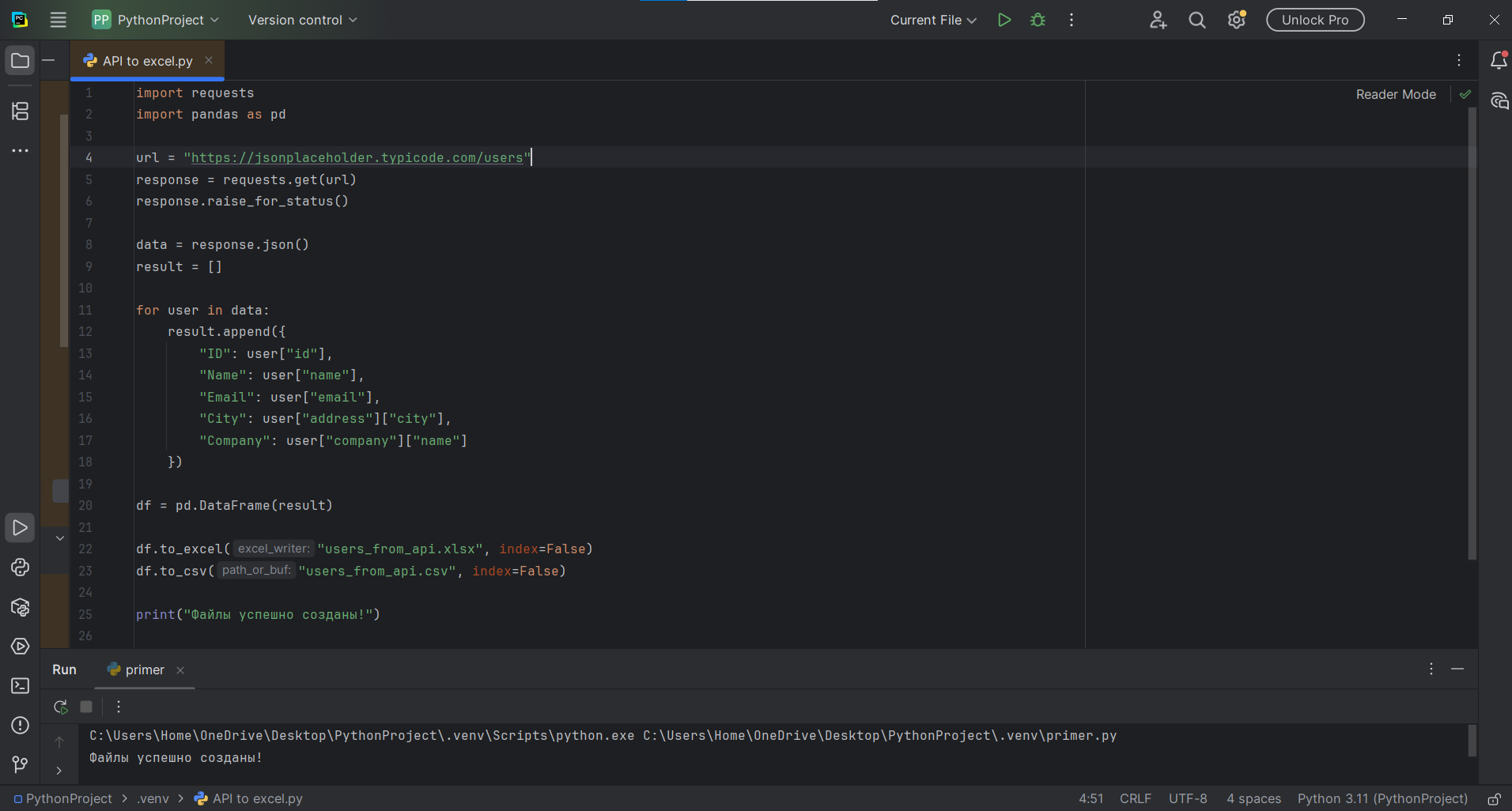Toggle Reader Mode in the editor
The height and width of the screenshot is (811, 1512).
[1395, 94]
